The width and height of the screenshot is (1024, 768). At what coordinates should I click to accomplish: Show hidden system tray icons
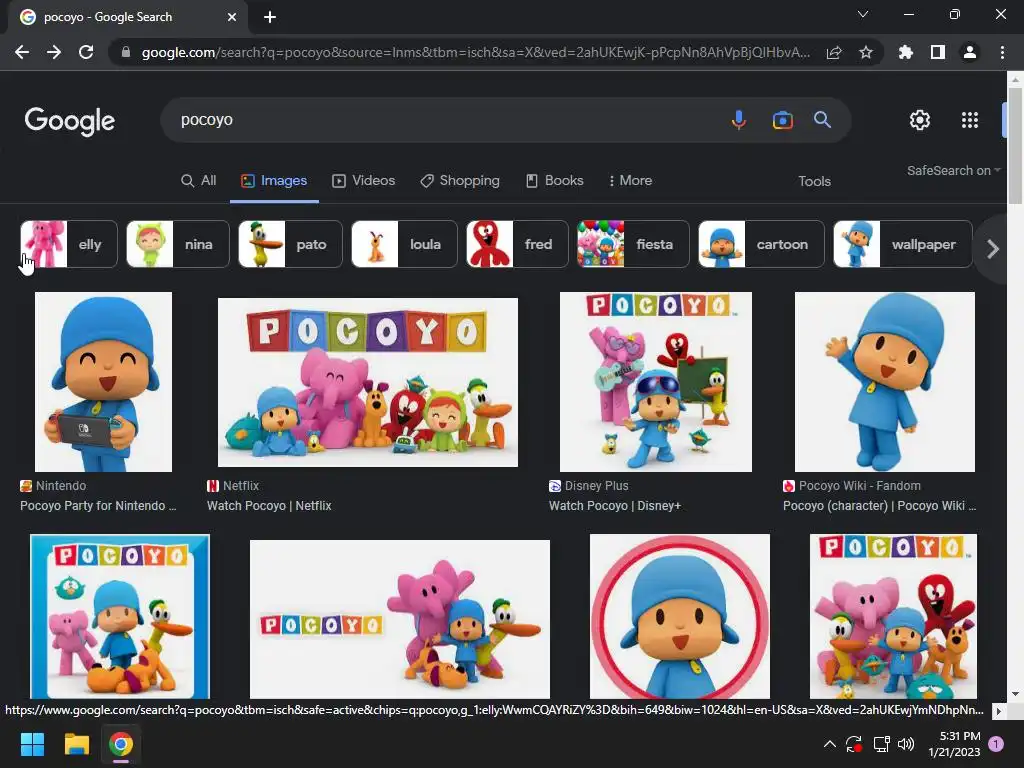[x=829, y=744]
